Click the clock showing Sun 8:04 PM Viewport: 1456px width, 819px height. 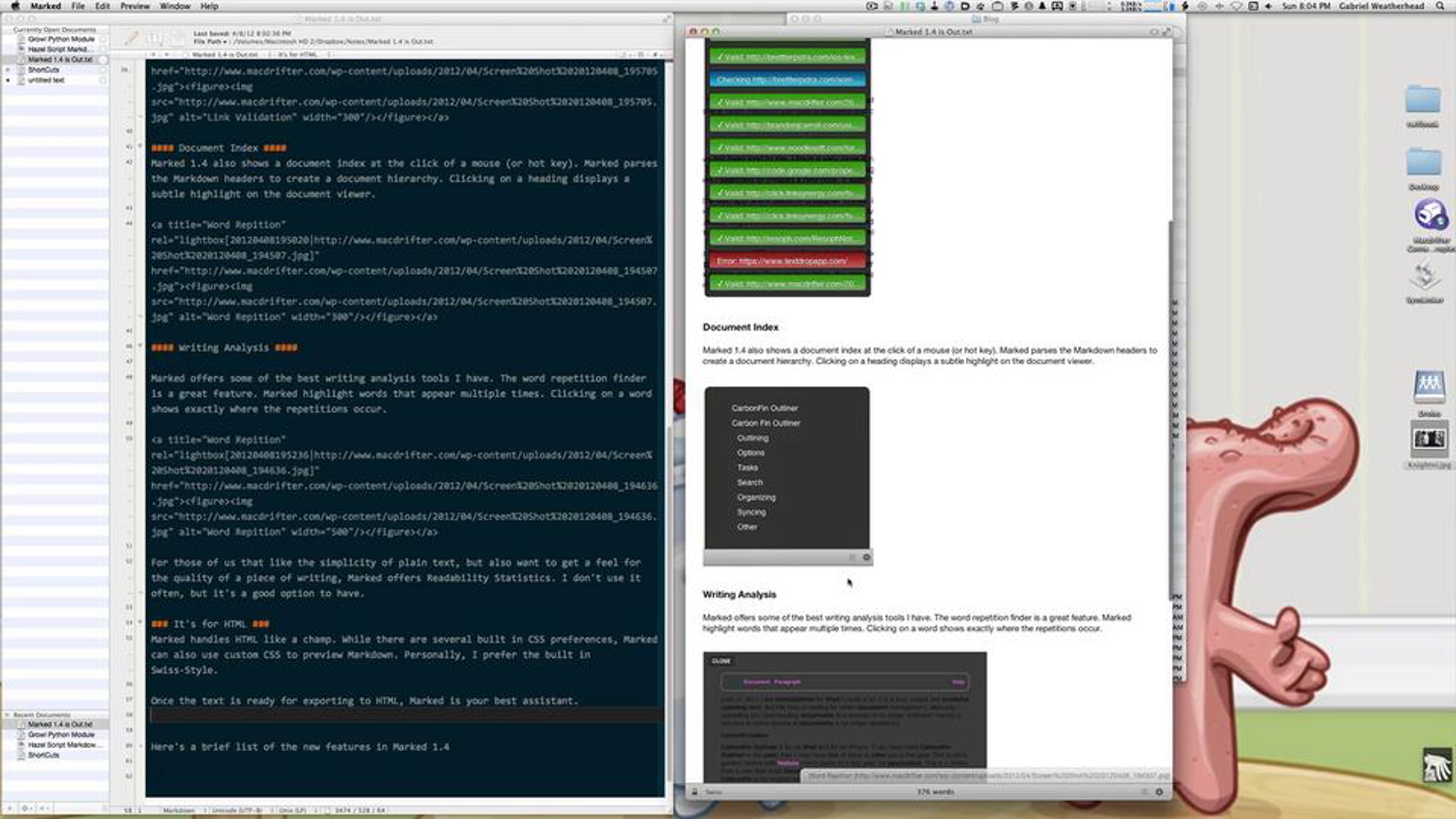point(1306,6)
